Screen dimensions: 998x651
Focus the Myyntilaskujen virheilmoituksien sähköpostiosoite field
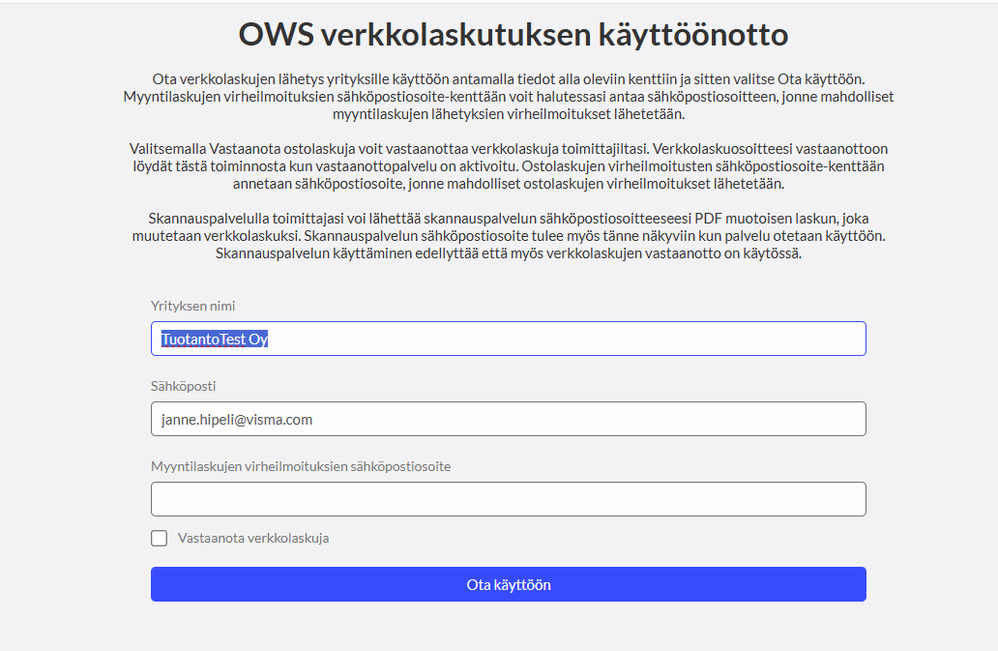click(x=508, y=499)
